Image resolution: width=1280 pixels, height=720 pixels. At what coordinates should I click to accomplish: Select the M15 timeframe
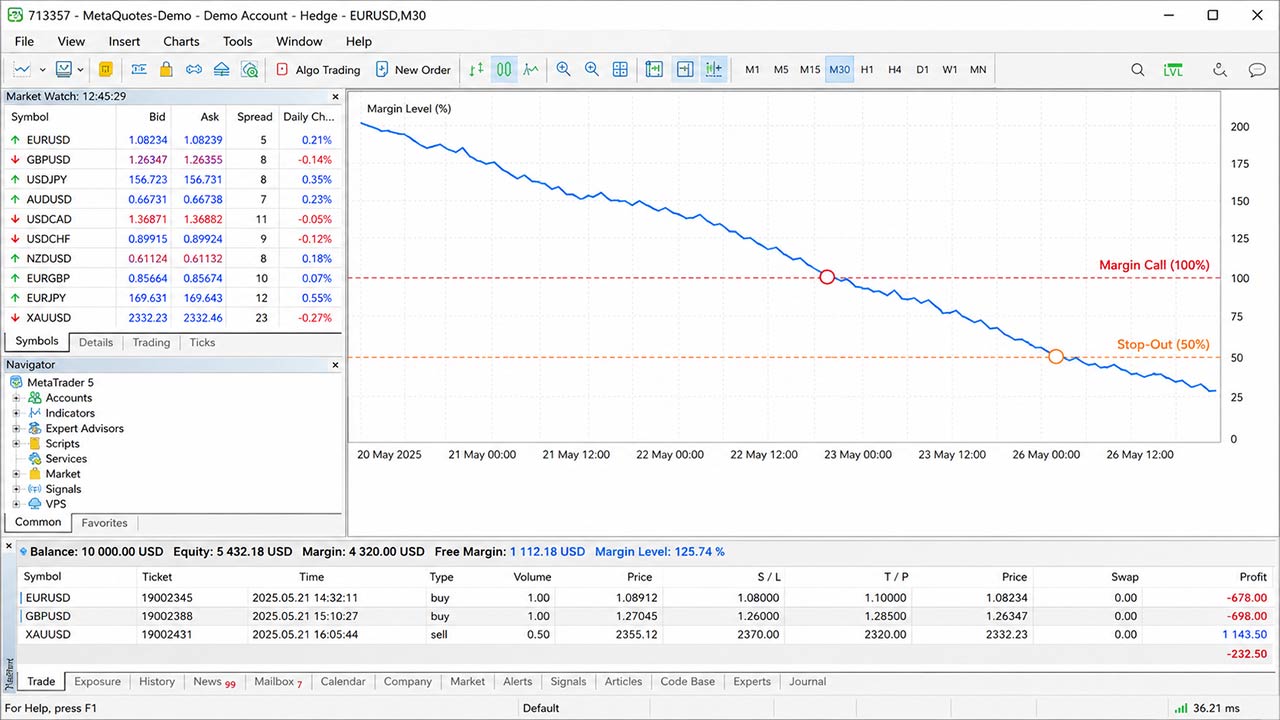tap(810, 70)
